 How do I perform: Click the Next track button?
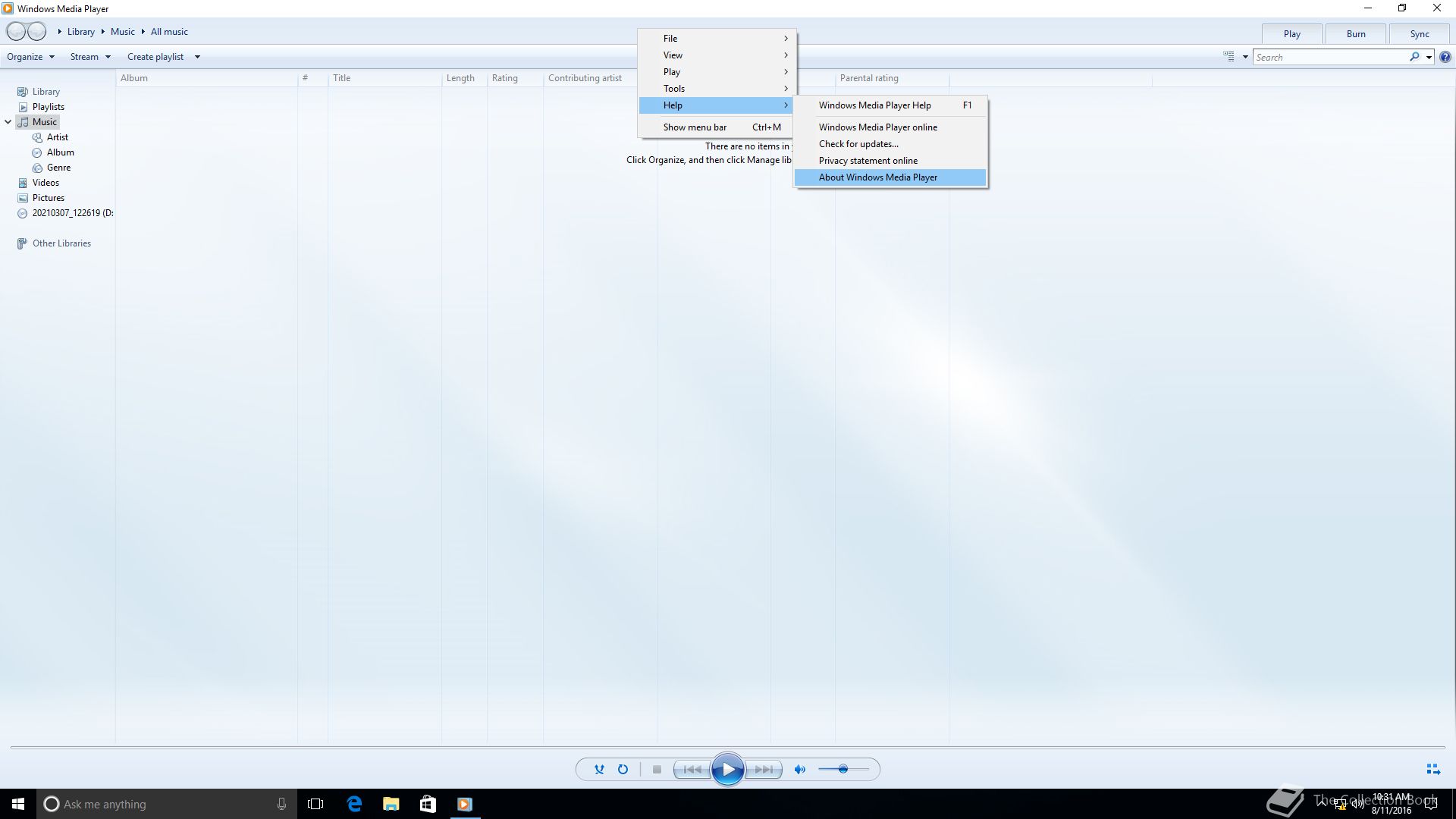tap(764, 769)
